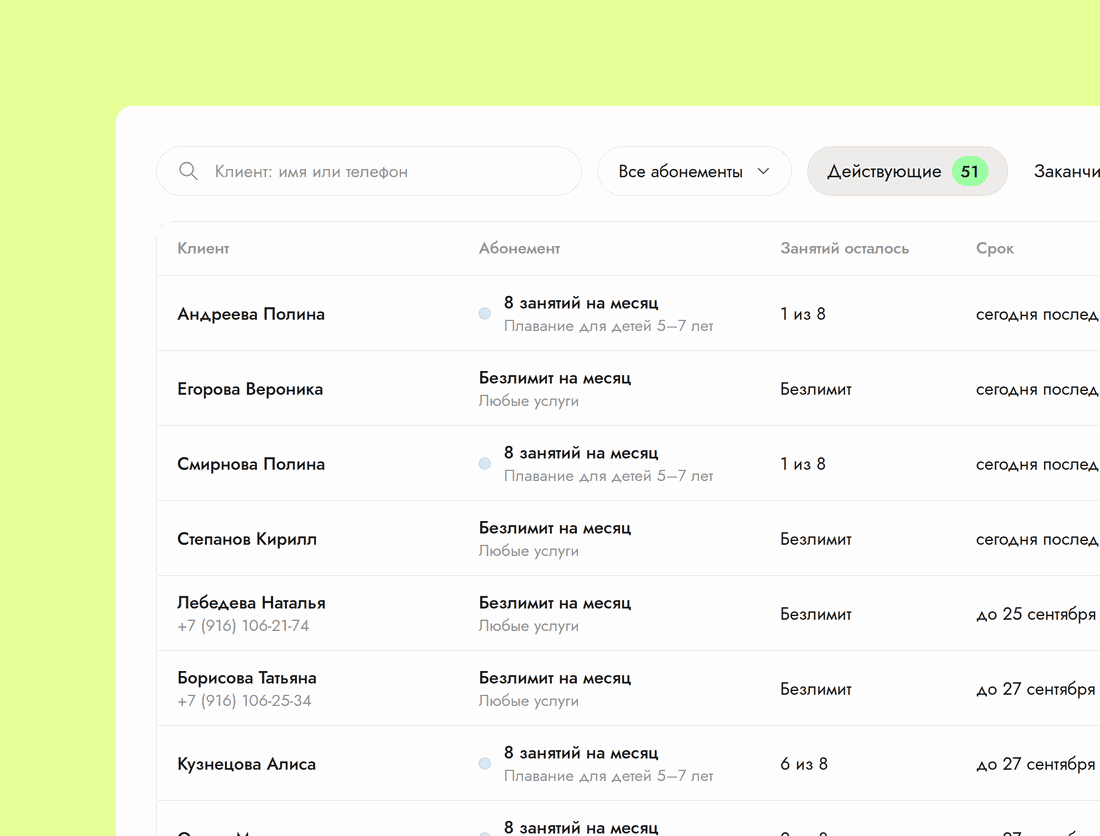Viewport: 1100px width, 836px height.
Task: Open client Борисова Татьяна
Action: click(247, 678)
